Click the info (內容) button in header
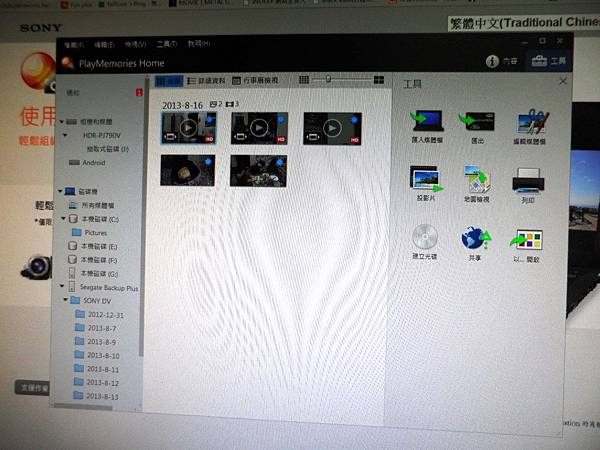Screen dimensions: 600x450 (501, 61)
